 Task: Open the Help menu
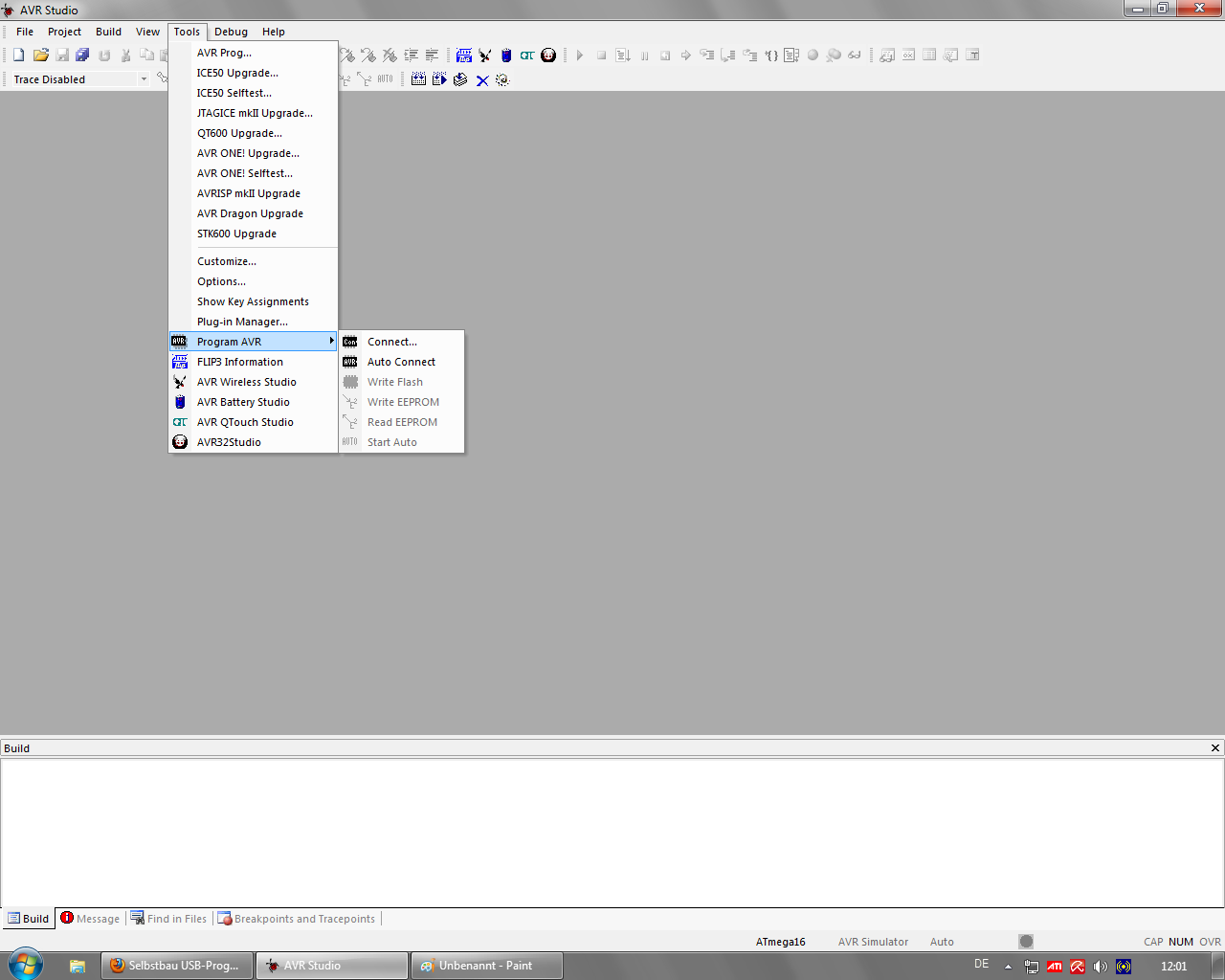pos(274,32)
